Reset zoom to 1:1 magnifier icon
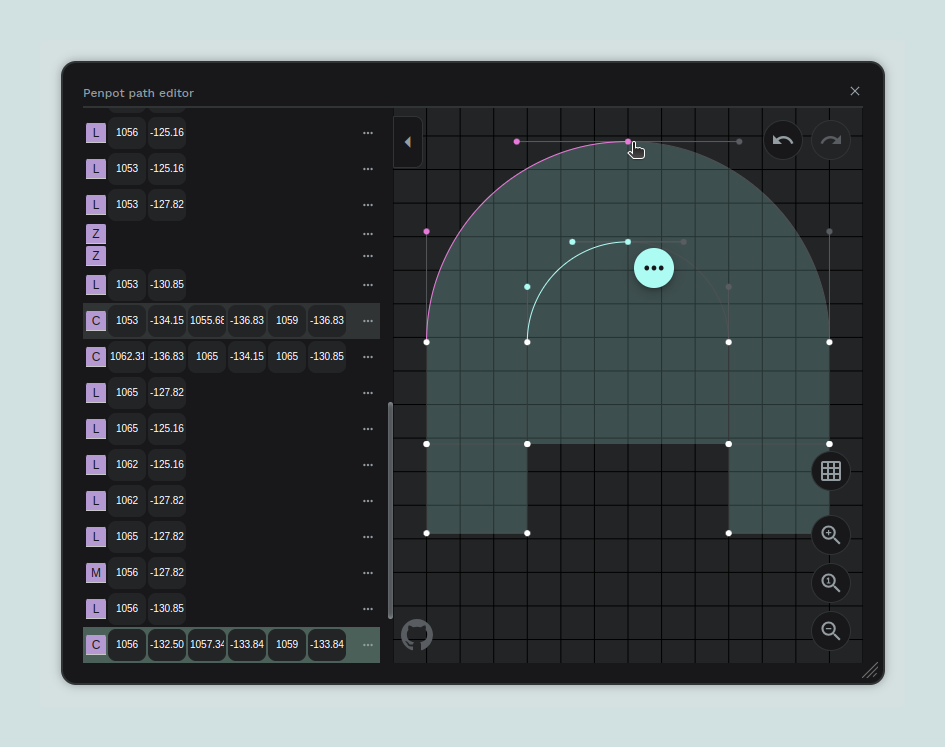The image size is (945, 747). coord(830,583)
